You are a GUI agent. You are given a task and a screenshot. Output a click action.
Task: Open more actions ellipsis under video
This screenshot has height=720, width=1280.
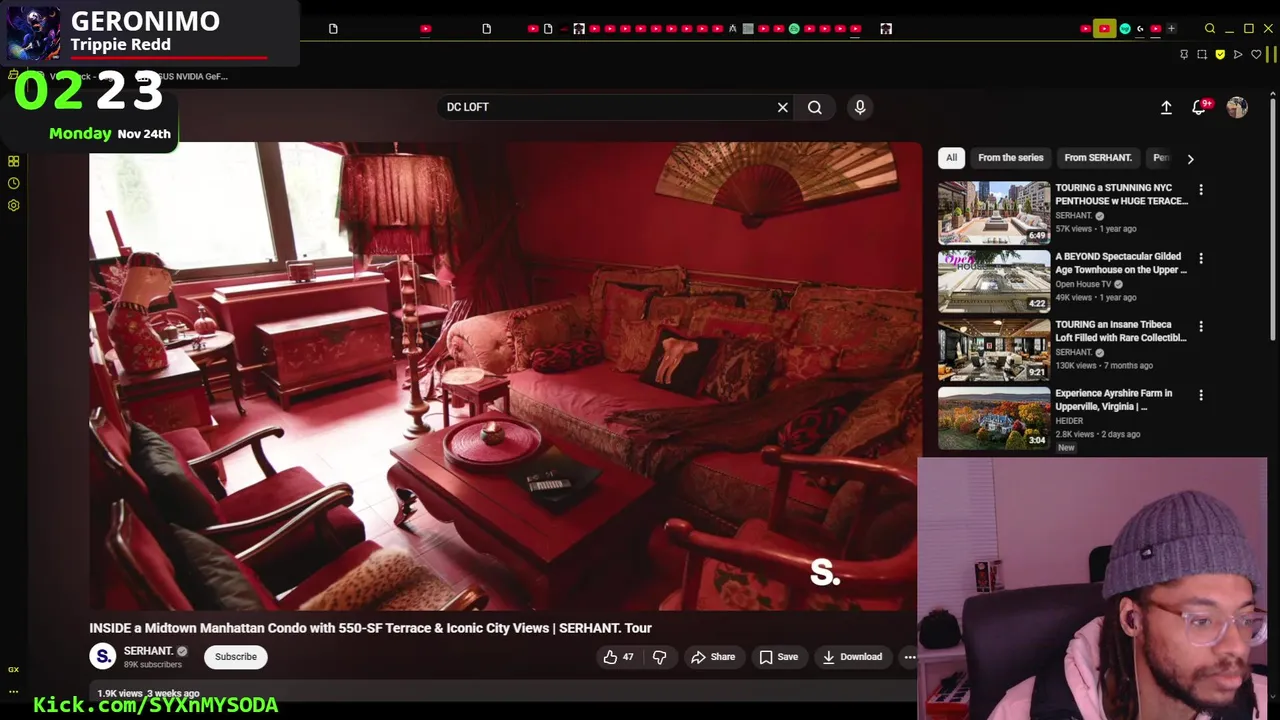pos(910,657)
